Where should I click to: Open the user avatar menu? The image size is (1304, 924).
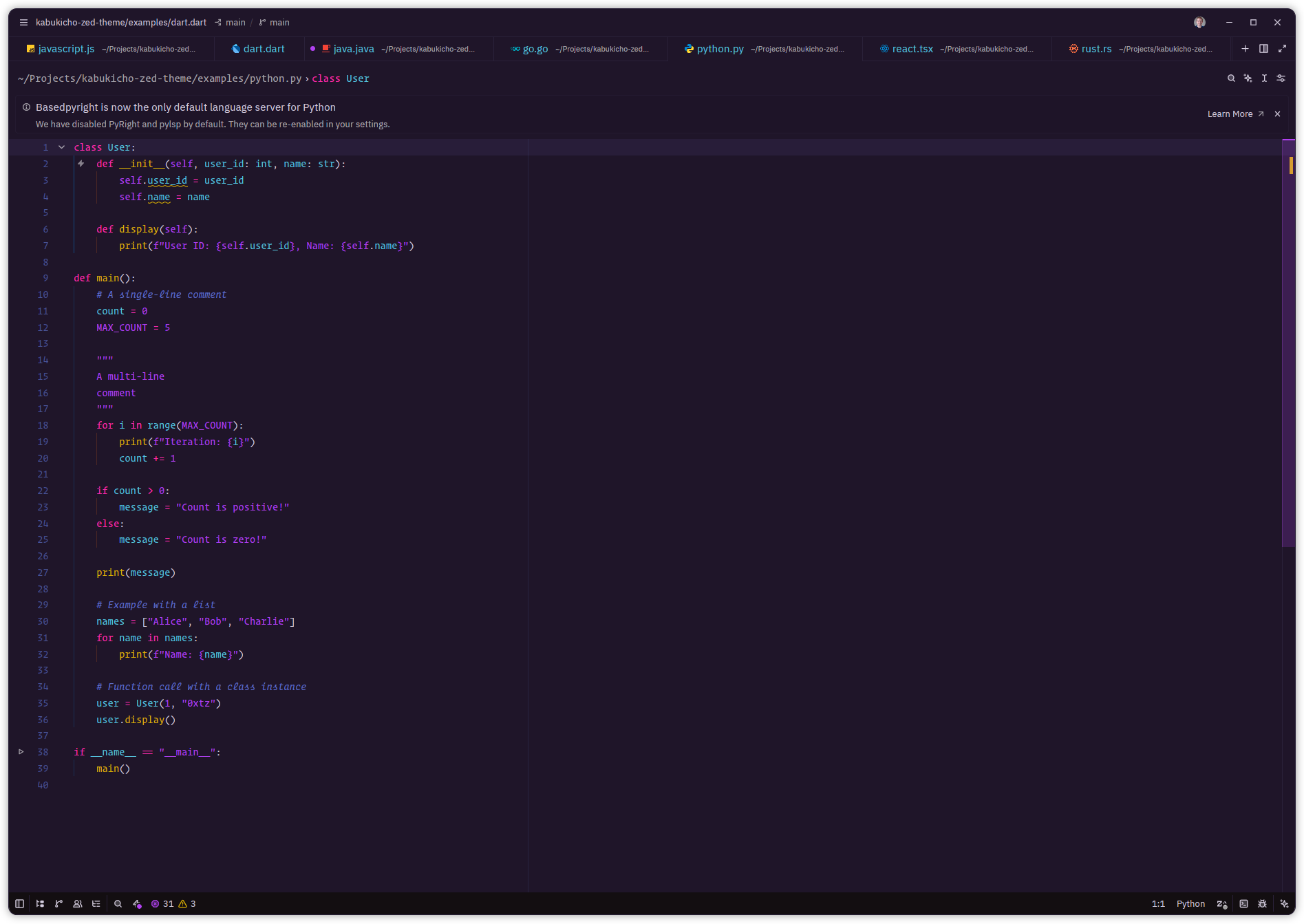pos(1199,22)
